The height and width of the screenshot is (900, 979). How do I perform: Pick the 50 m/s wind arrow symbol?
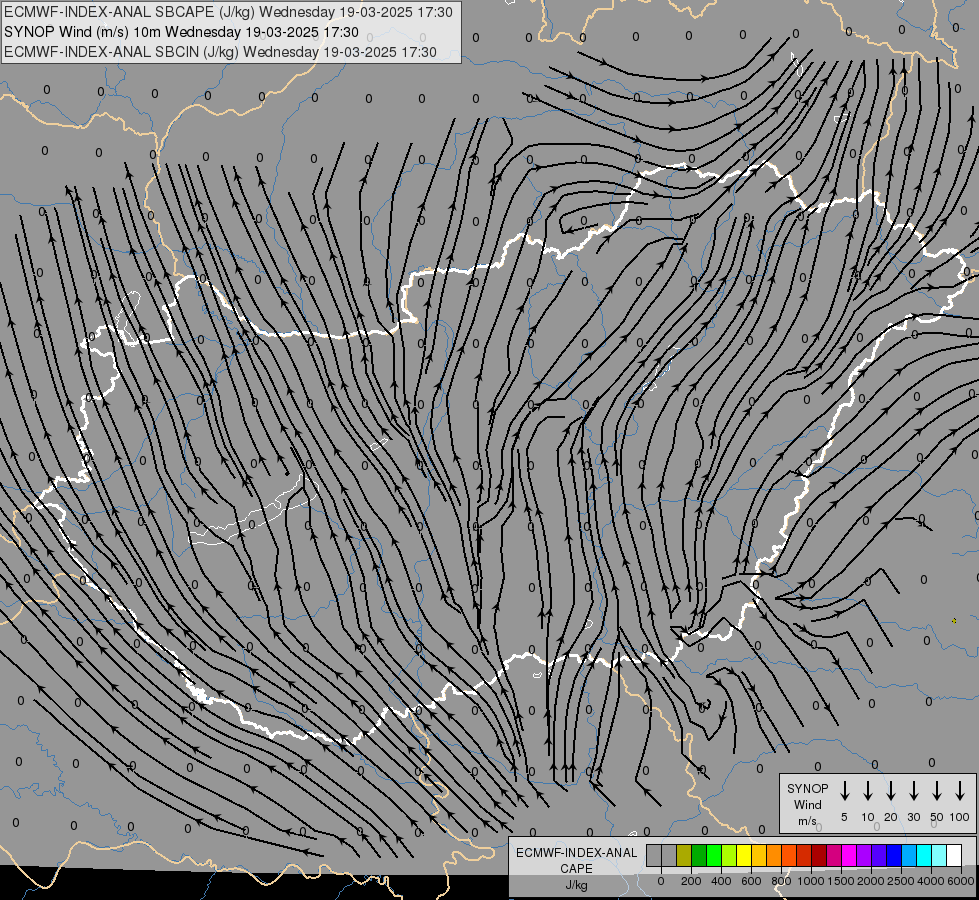[937, 791]
